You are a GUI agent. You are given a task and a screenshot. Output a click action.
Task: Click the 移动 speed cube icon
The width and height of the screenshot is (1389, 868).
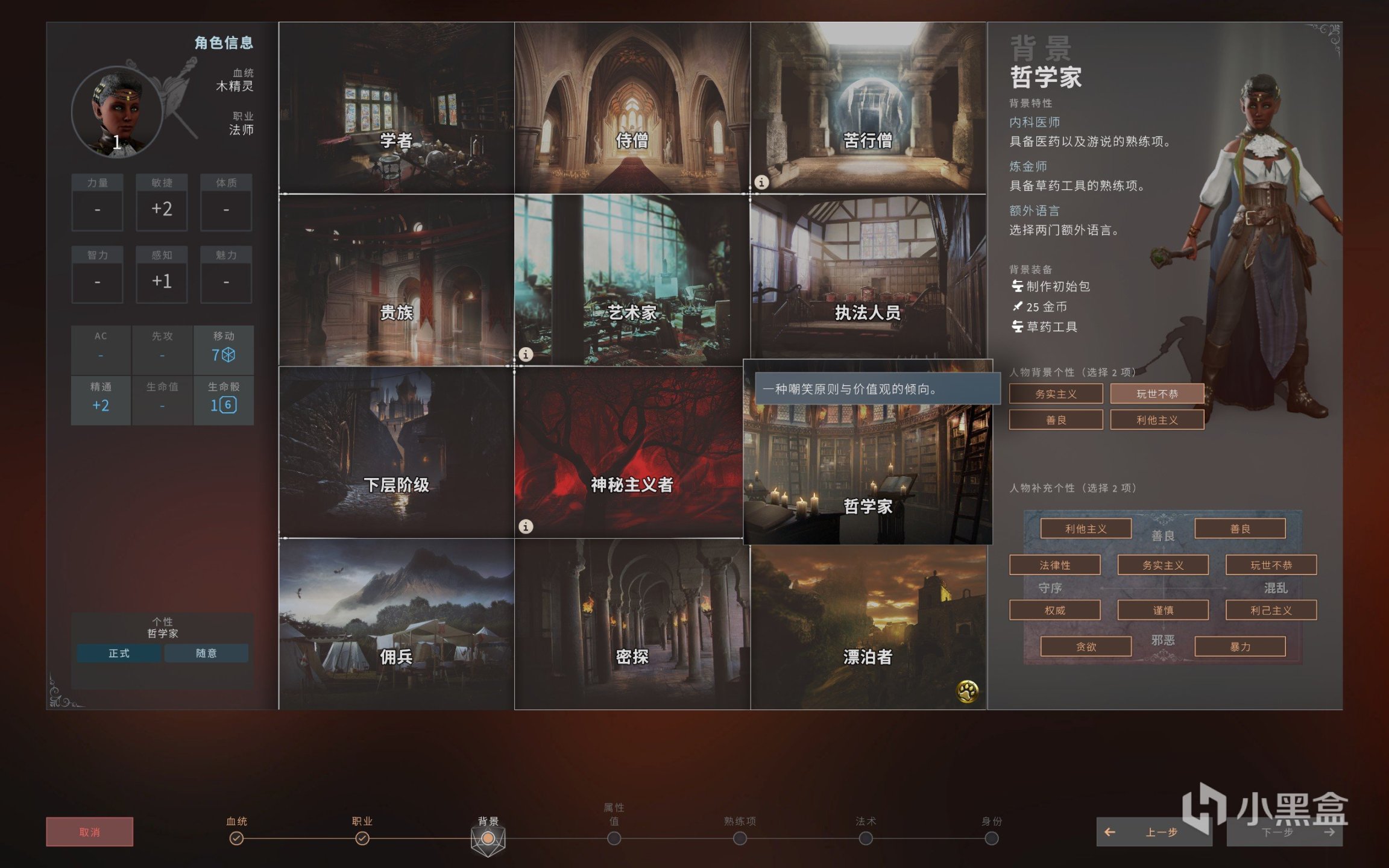click(229, 355)
